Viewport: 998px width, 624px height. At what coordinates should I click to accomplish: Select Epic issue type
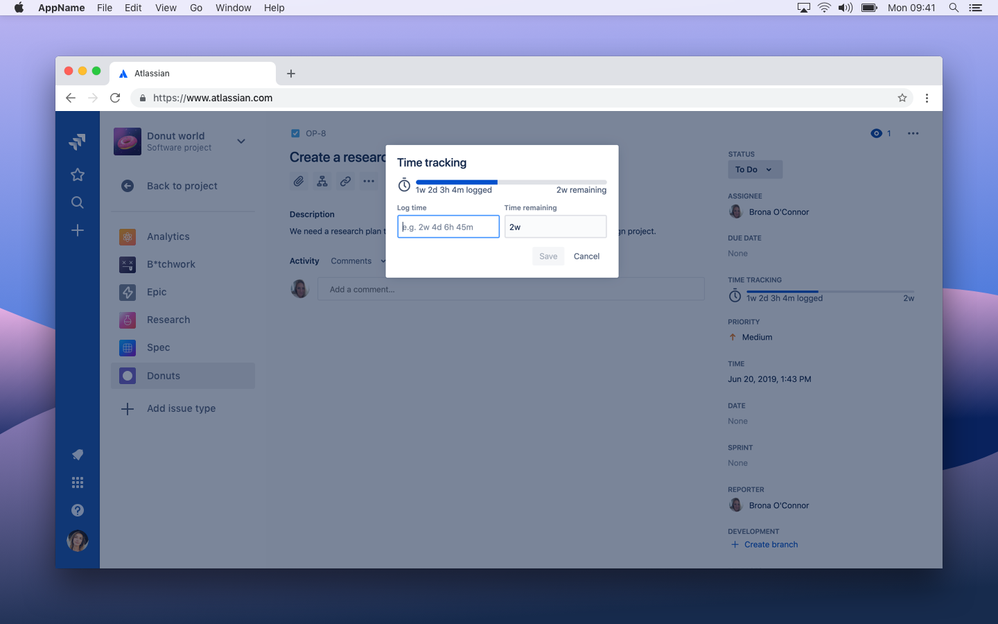[183, 292]
